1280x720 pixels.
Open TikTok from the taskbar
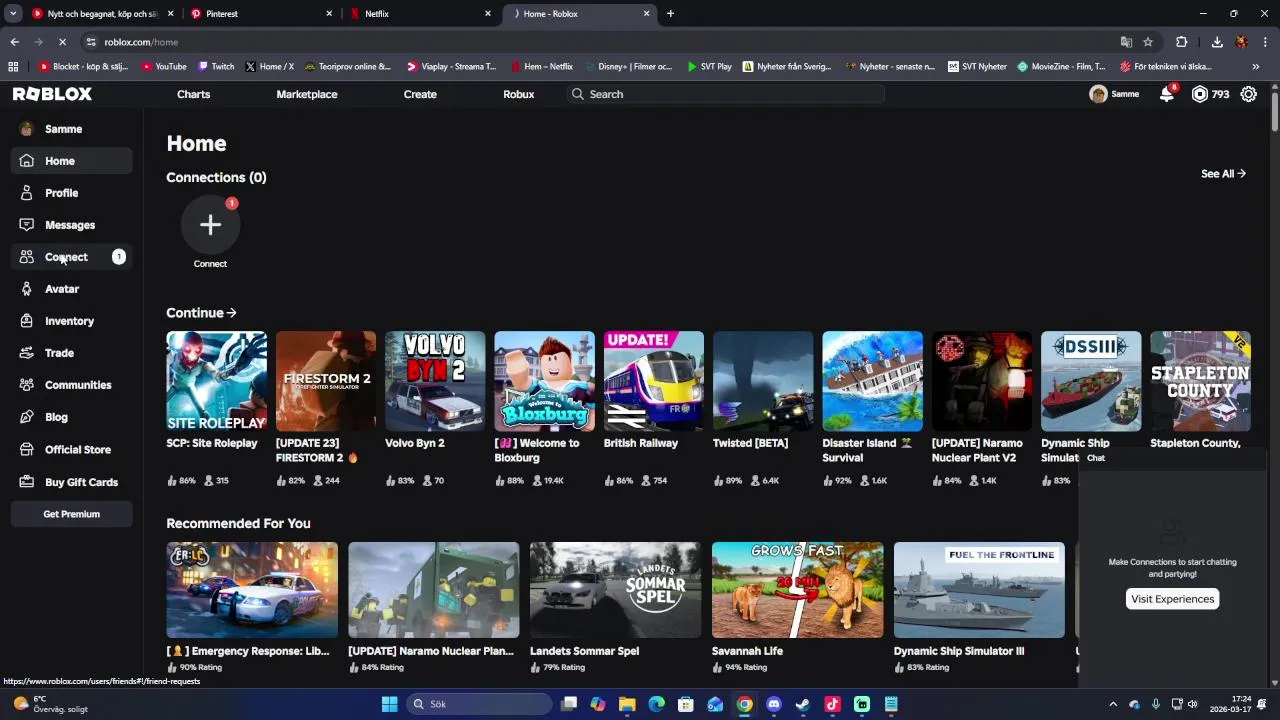click(x=832, y=704)
